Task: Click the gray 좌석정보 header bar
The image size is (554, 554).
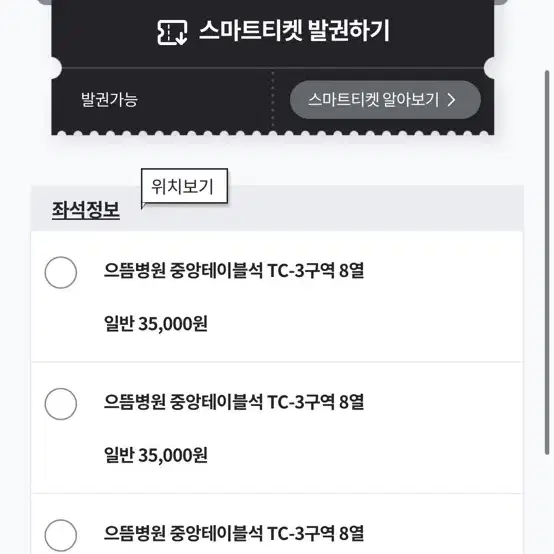Action: coord(277,208)
